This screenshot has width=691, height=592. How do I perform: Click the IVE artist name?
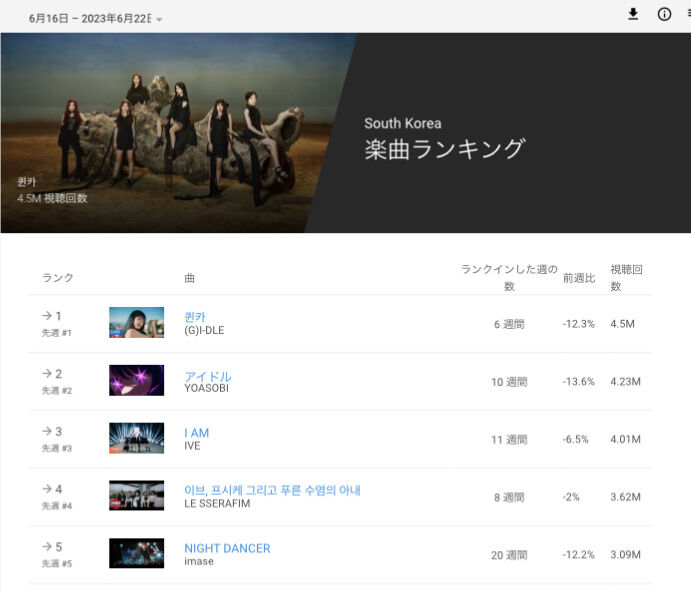point(192,446)
